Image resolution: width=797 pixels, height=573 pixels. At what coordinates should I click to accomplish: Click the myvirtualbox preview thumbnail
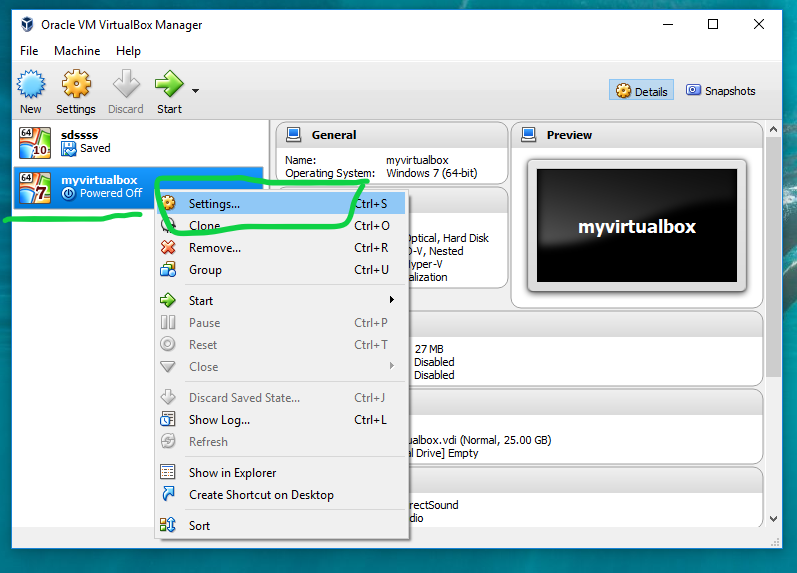636,227
